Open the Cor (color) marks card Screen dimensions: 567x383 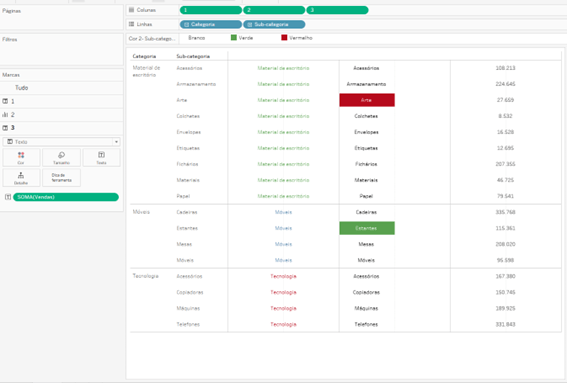tap(21, 158)
